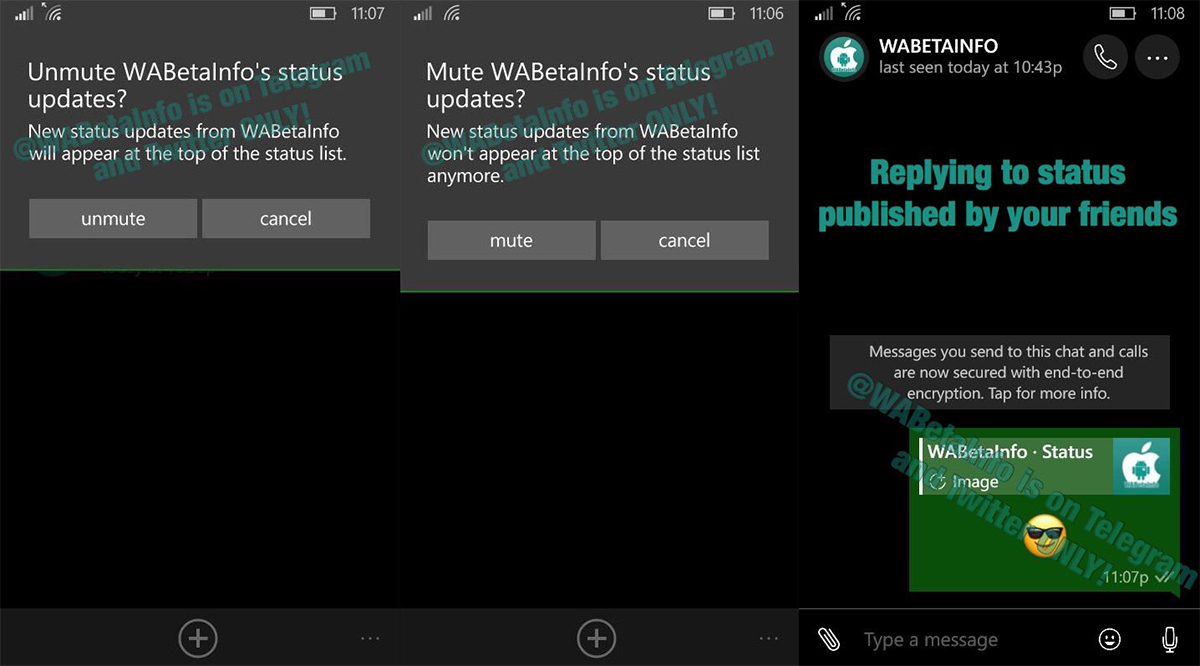
Task: Open the emoji picker in the message bar
Action: [1109, 640]
